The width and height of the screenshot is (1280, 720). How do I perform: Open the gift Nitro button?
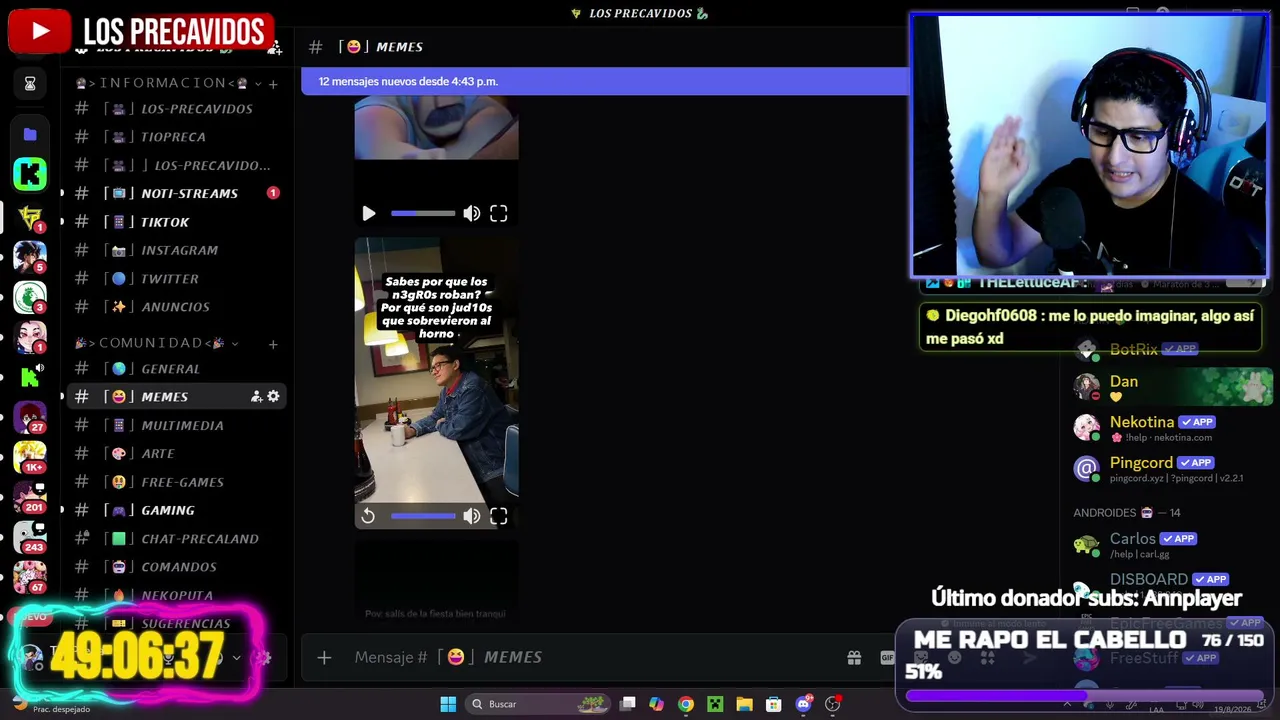point(854,657)
